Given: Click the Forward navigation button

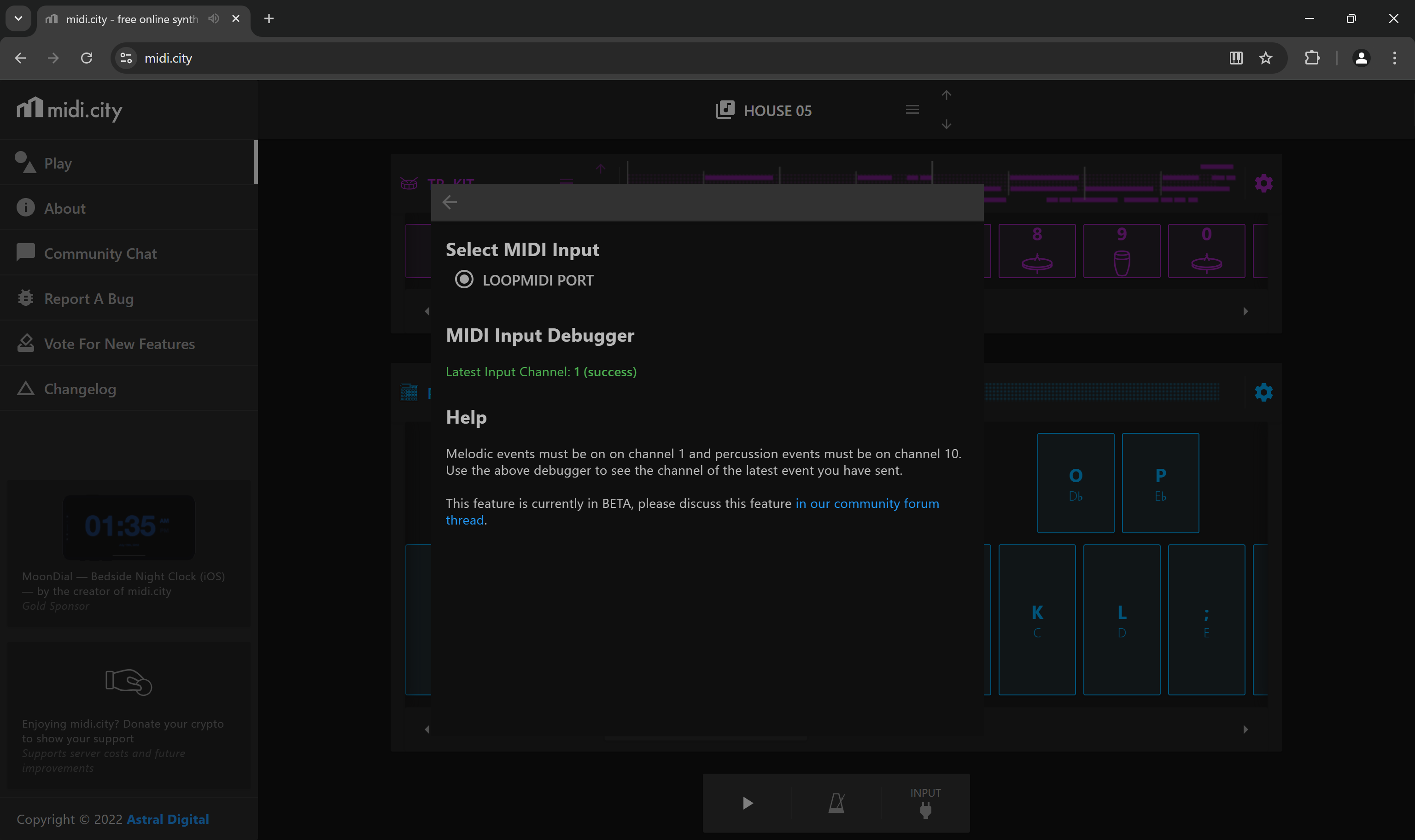Looking at the screenshot, I should (53, 58).
